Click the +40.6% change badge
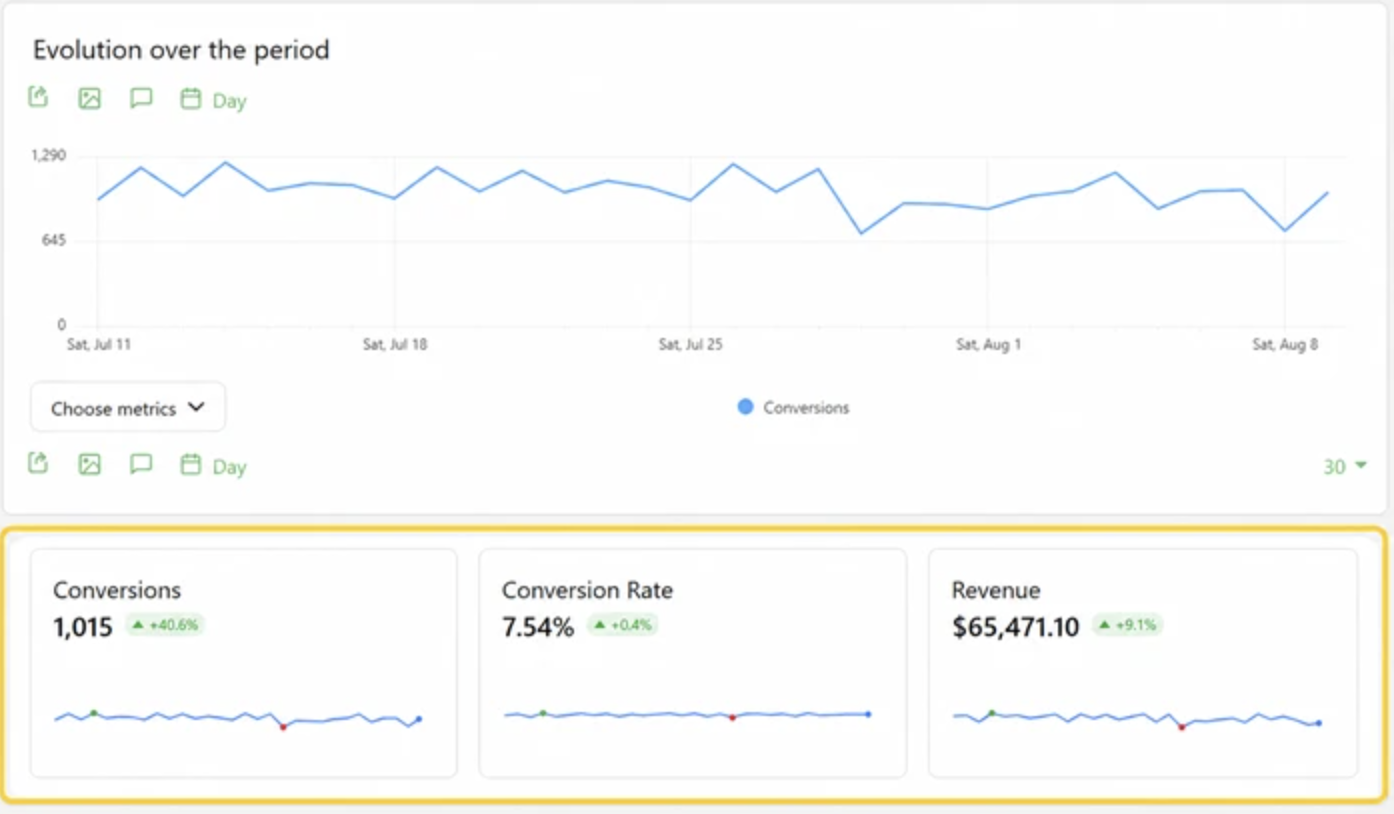The height and width of the screenshot is (814, 1394). (165, 625)
